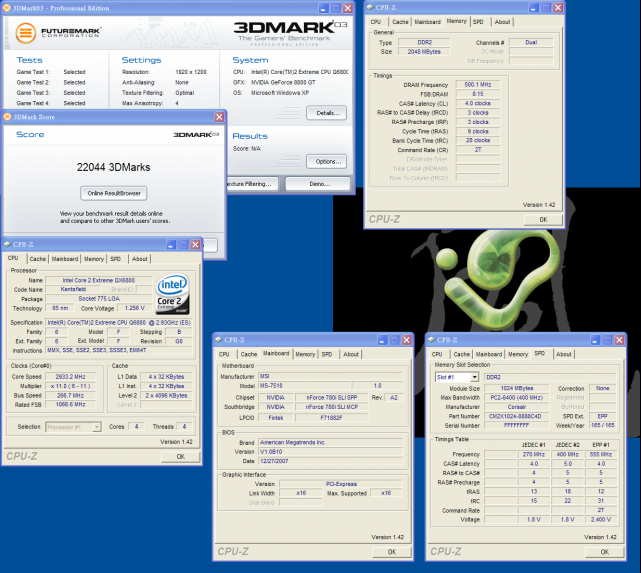The width and height of the screenshot is (641, 573).
Task: Click CPU-Z Mainboard window title icon
Action: (x=219, y=340)
